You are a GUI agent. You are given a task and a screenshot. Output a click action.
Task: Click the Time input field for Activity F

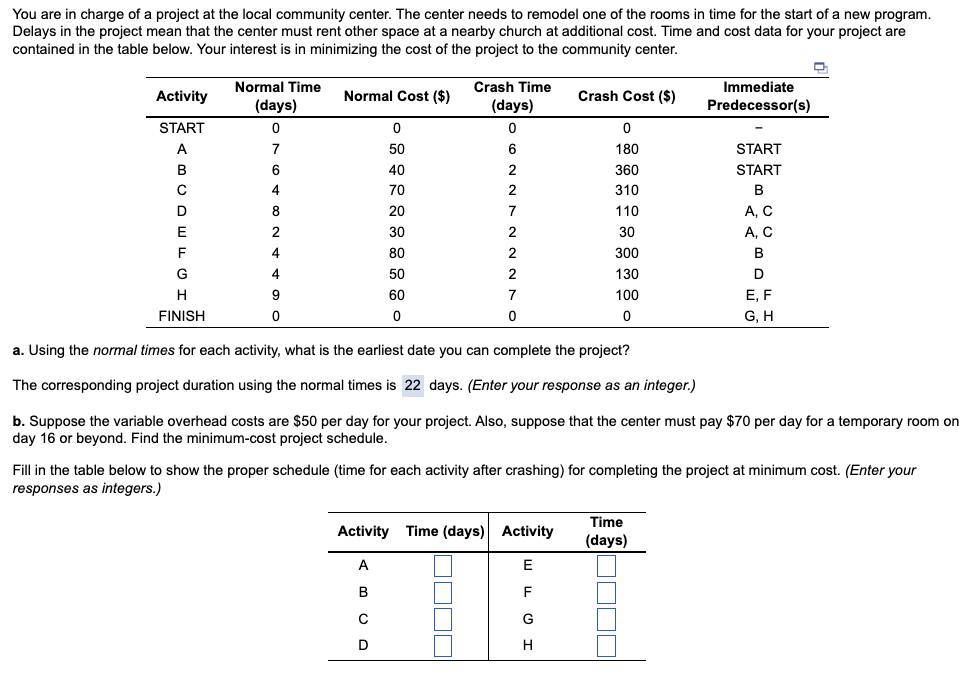coord(604,592)
